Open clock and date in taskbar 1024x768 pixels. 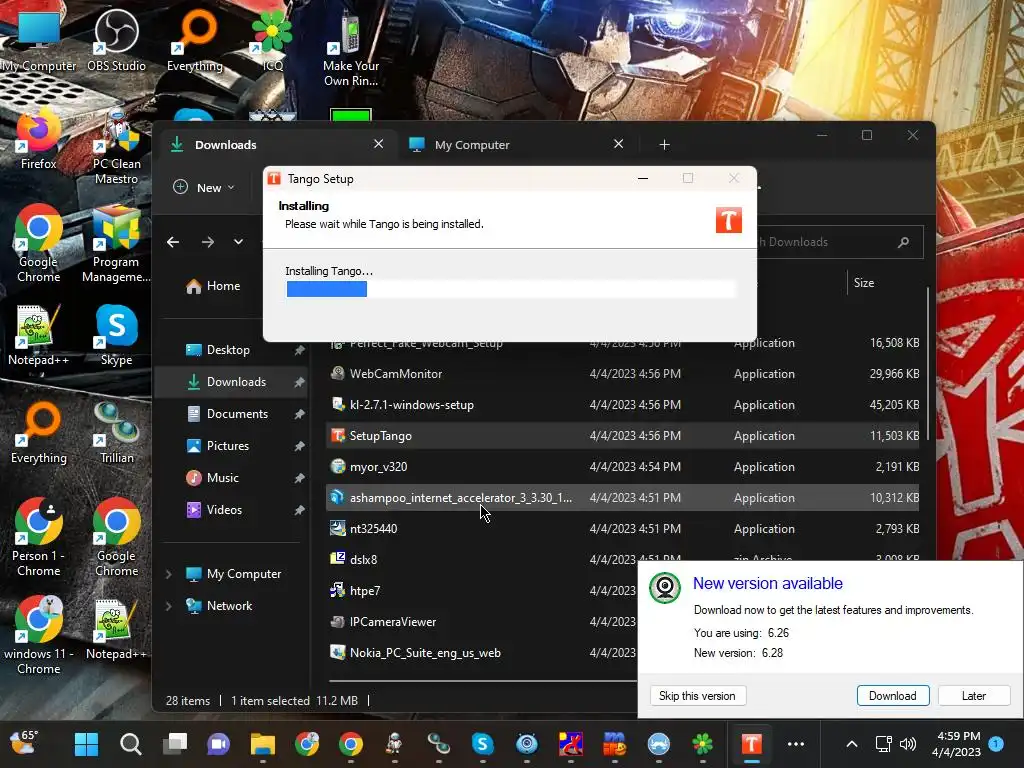[x=957, y=744]
